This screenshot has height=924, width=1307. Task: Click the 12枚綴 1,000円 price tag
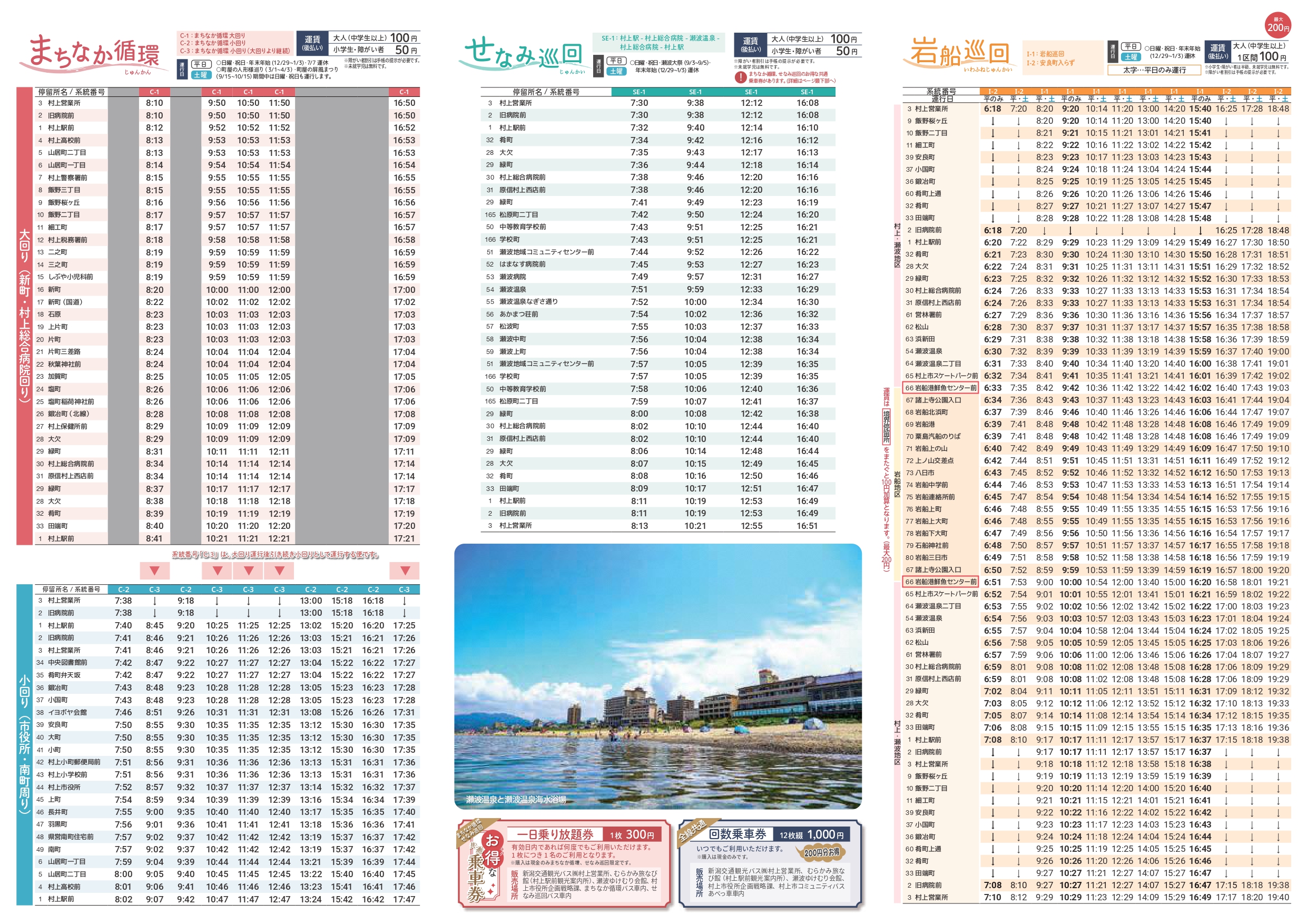(x=811, y=834)
